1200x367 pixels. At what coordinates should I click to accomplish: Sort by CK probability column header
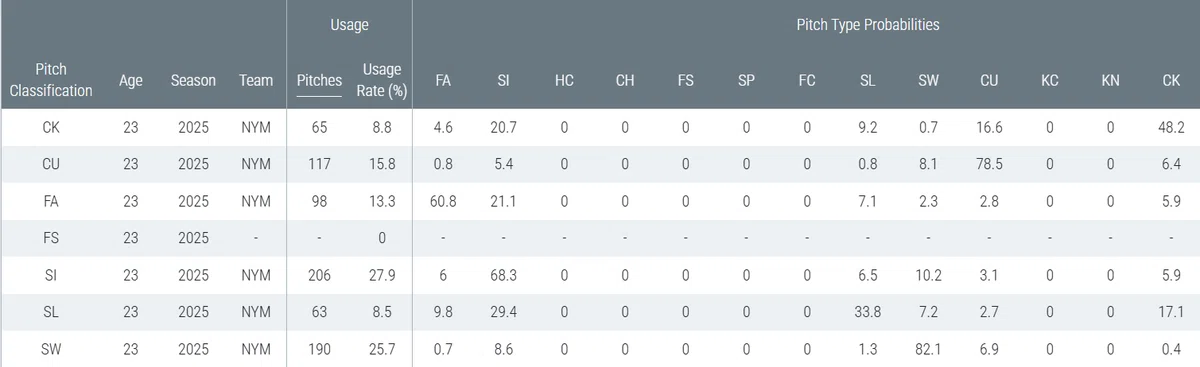1171,80
